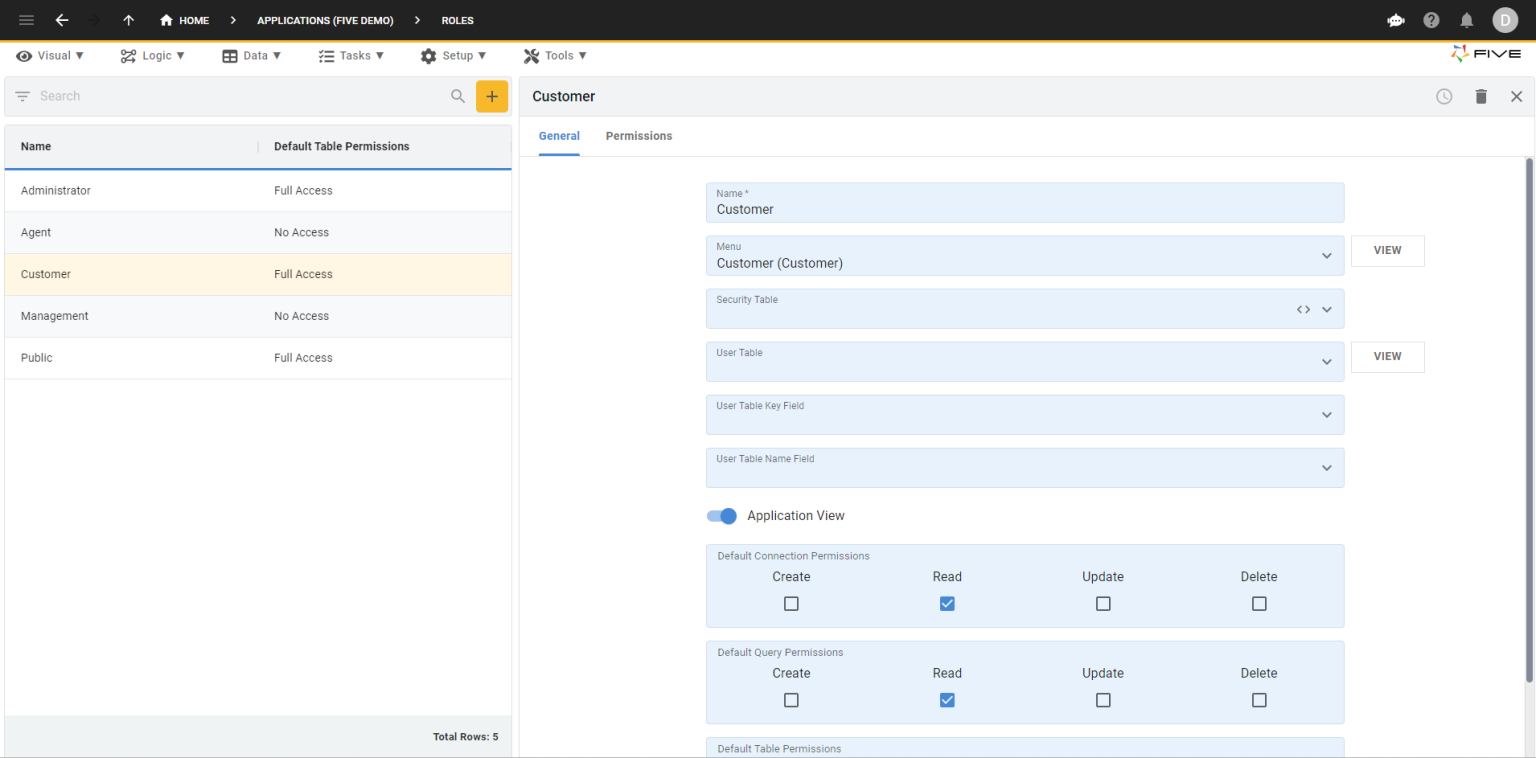Screen dimensions: 1536x758
Task: Uncheck Read under Default Query Permissions
Action: (947, 700)
